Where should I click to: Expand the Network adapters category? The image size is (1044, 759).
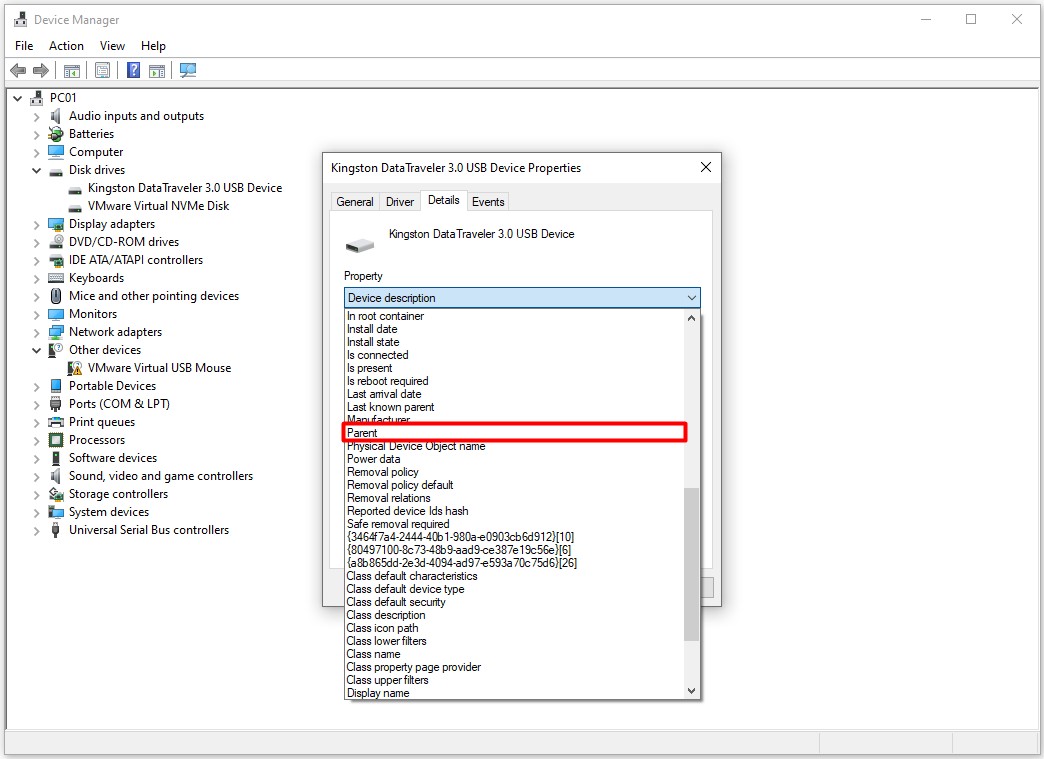(x=37, y=332)
